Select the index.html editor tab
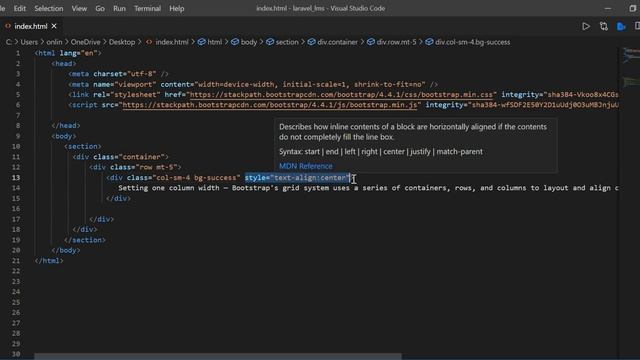Screen dimensions: 640x360 (31, 26)
